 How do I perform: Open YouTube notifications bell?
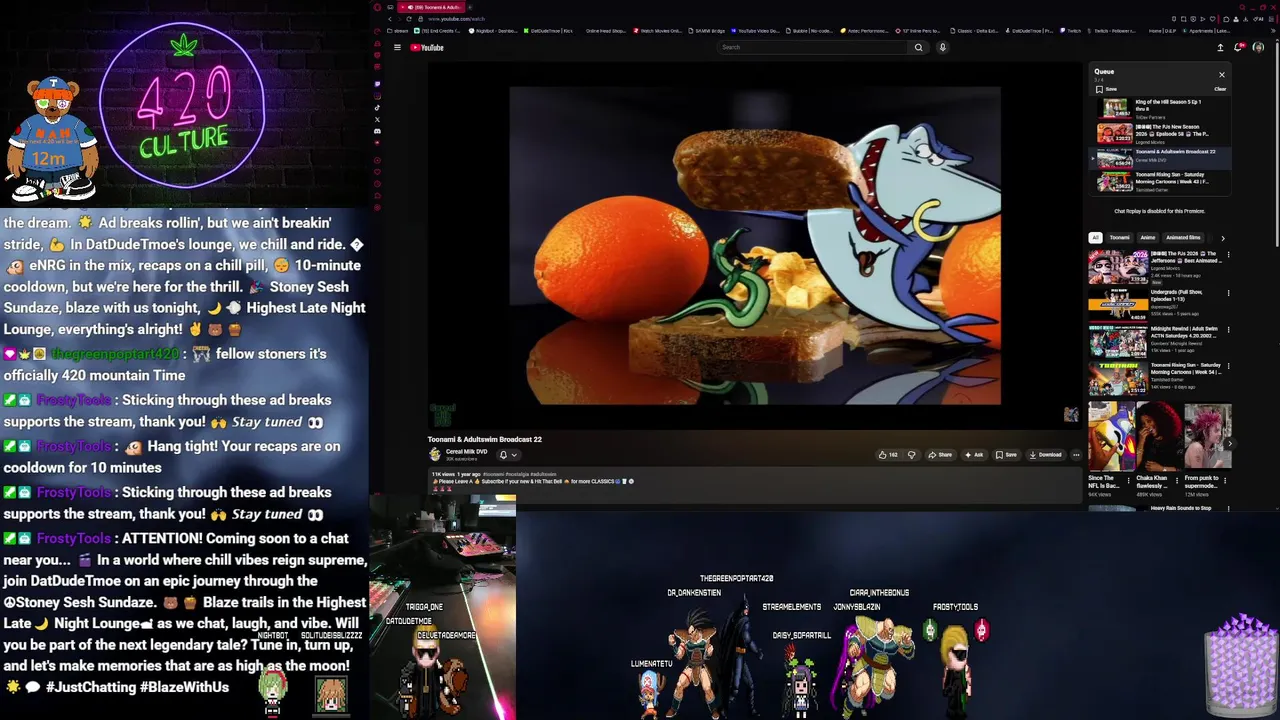click(x=1240, y=47)
